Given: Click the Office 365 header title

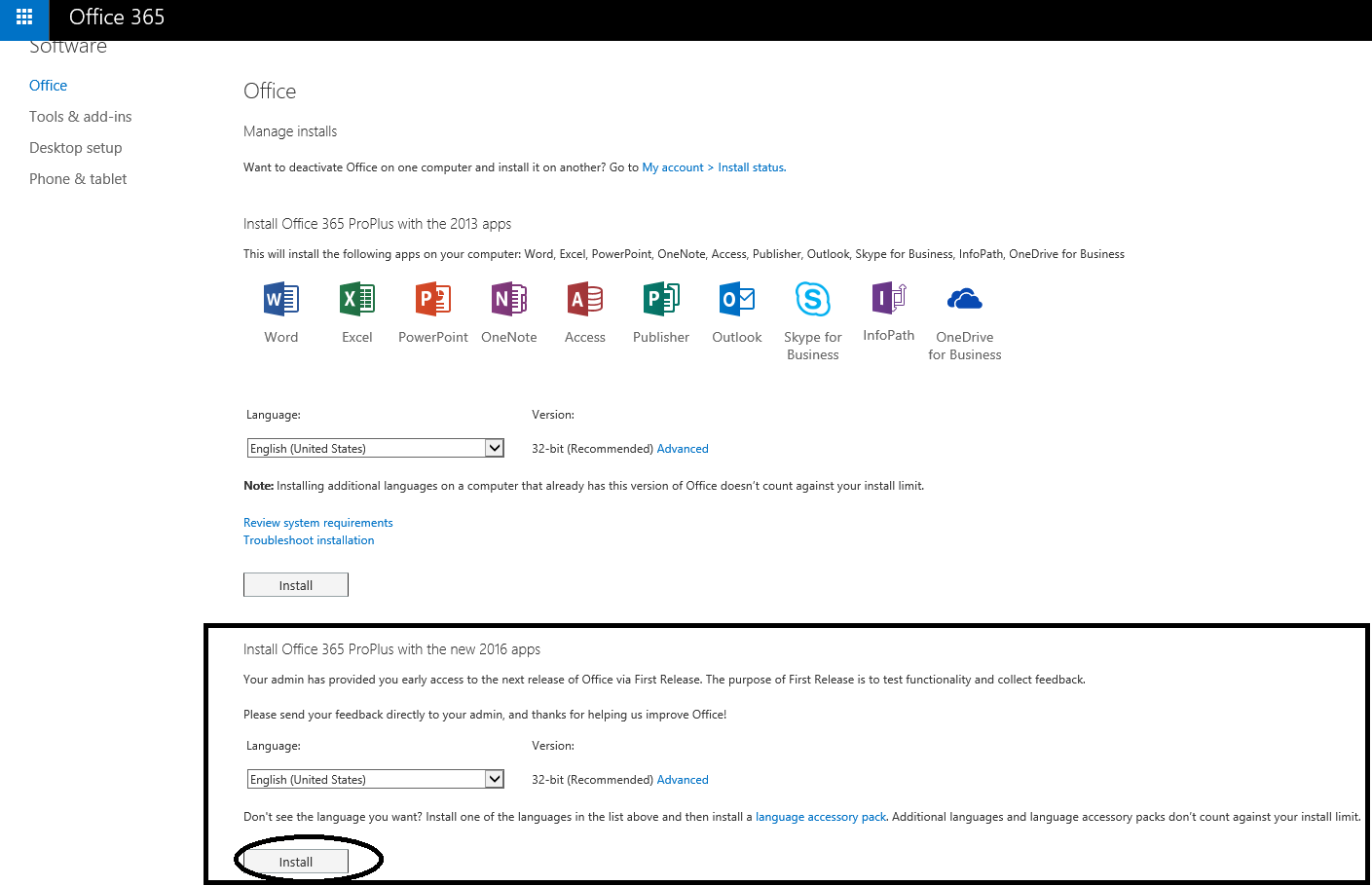Looking at the screenshot, I should (x=117, y=18).
